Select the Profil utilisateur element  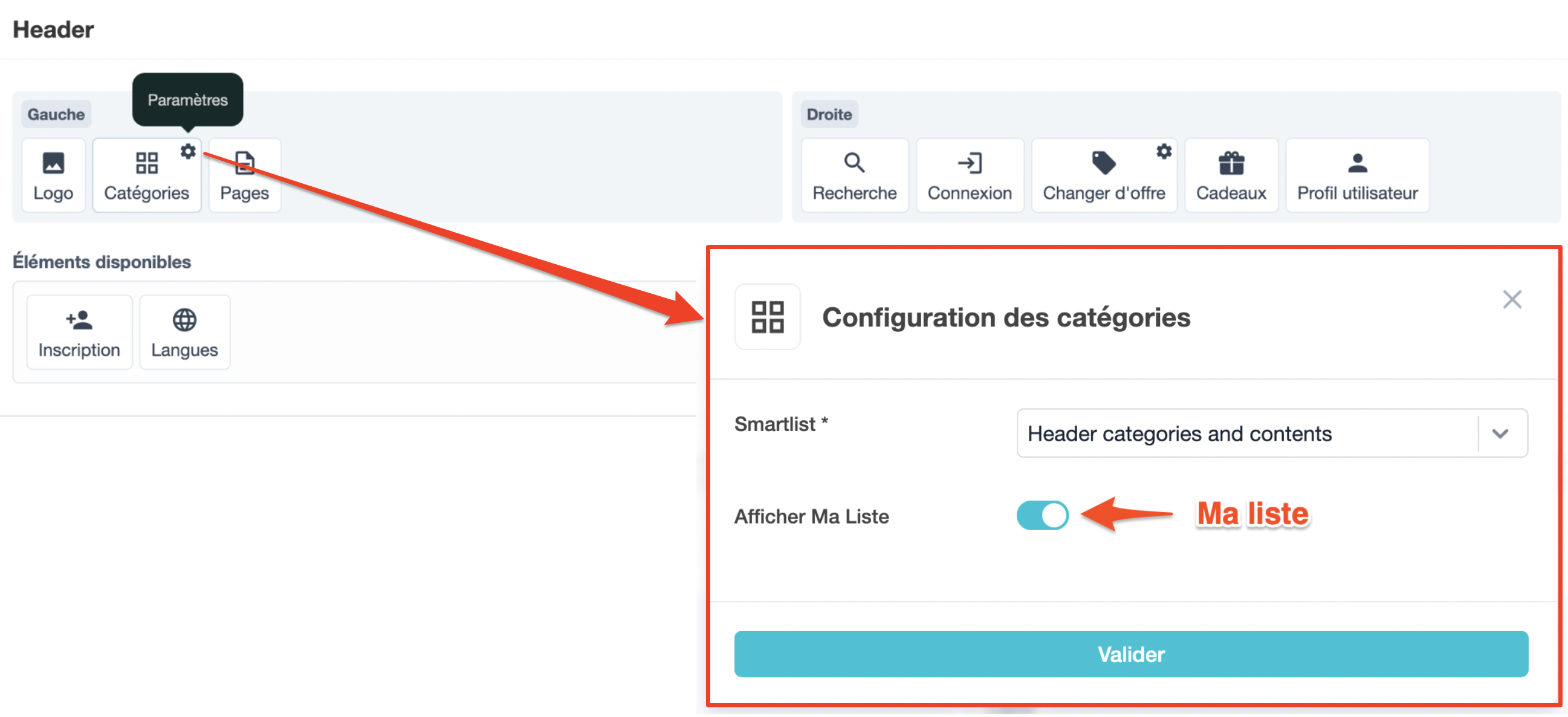[x=1357, y=175]
